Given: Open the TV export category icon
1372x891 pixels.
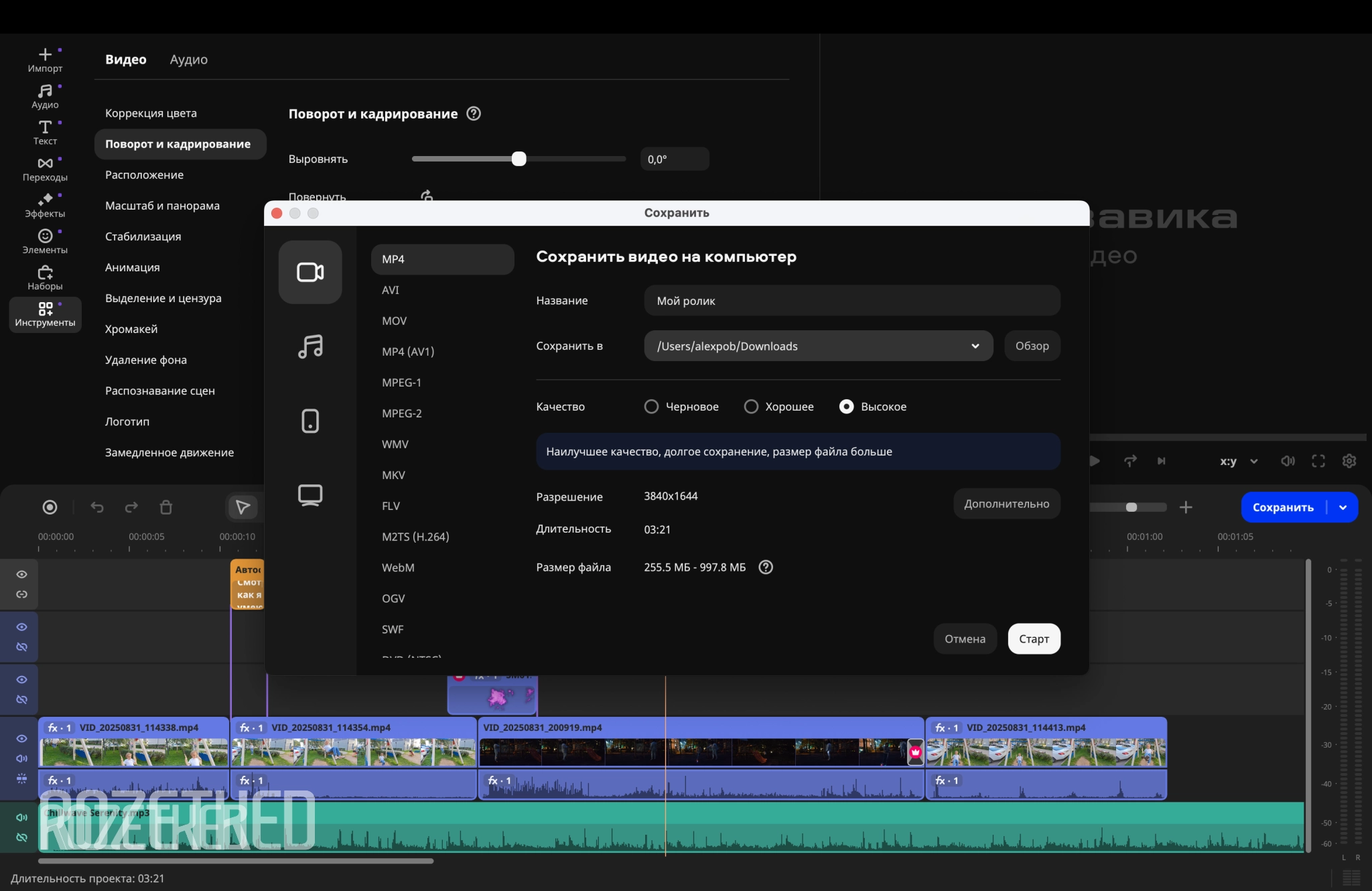Looking at the screenshot, I should click(x=310, y=495).
